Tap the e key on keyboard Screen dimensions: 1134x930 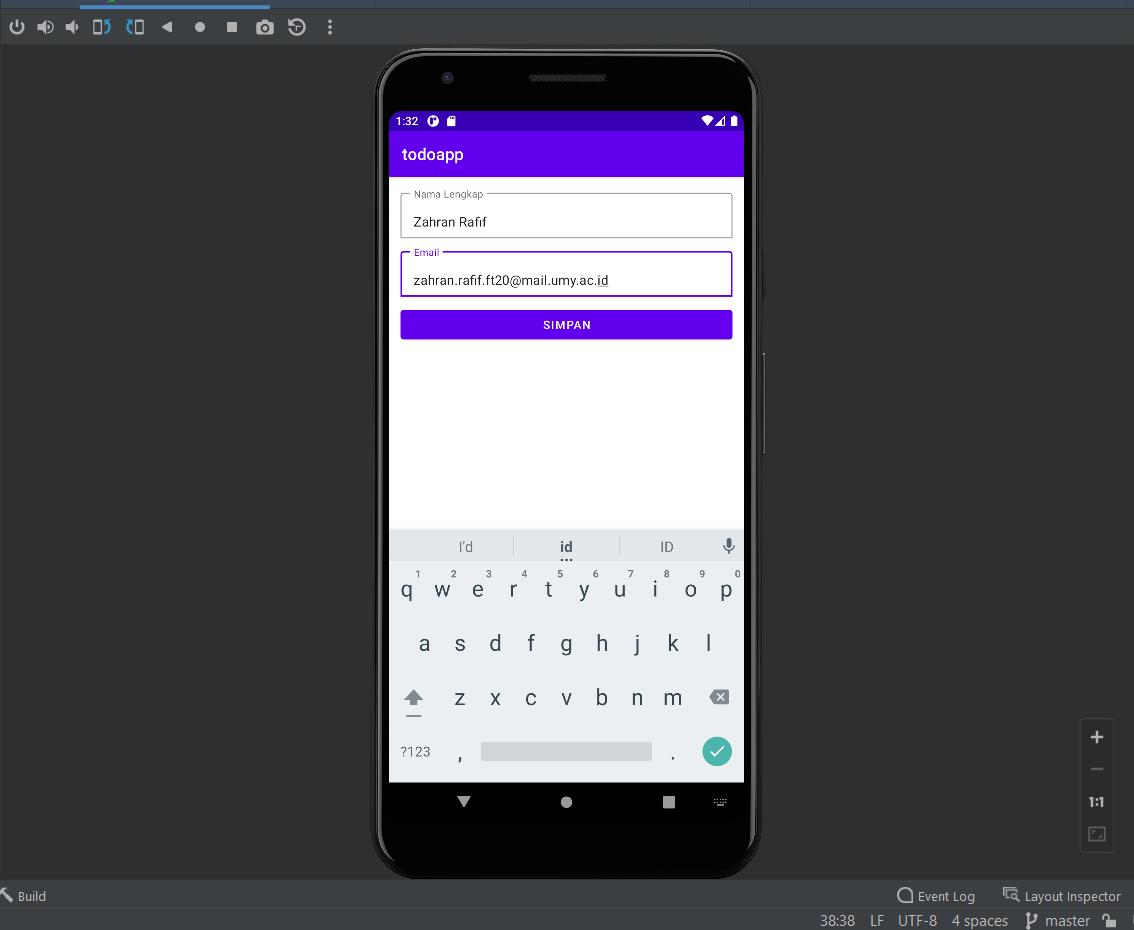[x=478, y=589]
